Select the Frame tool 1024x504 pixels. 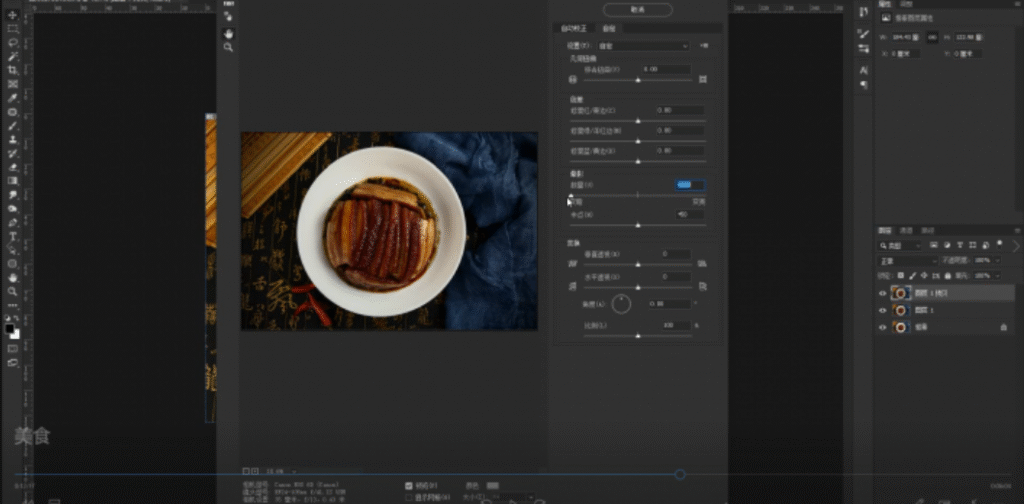point(12,84)
